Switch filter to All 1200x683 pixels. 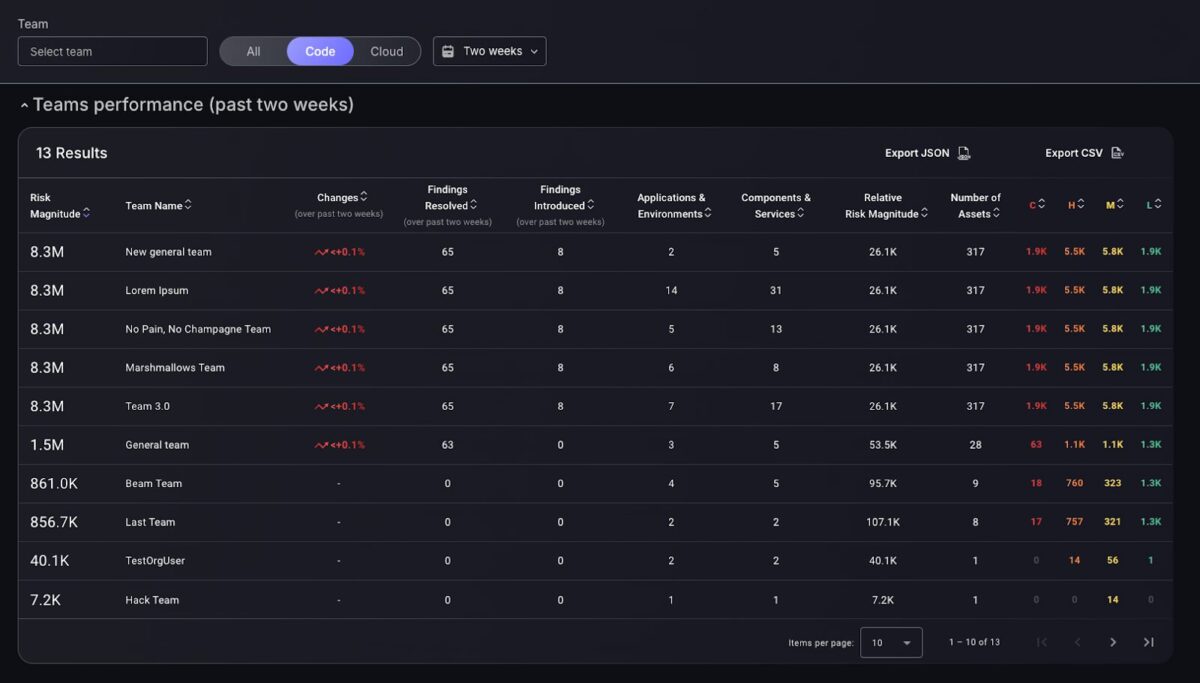tap(253, 51)
